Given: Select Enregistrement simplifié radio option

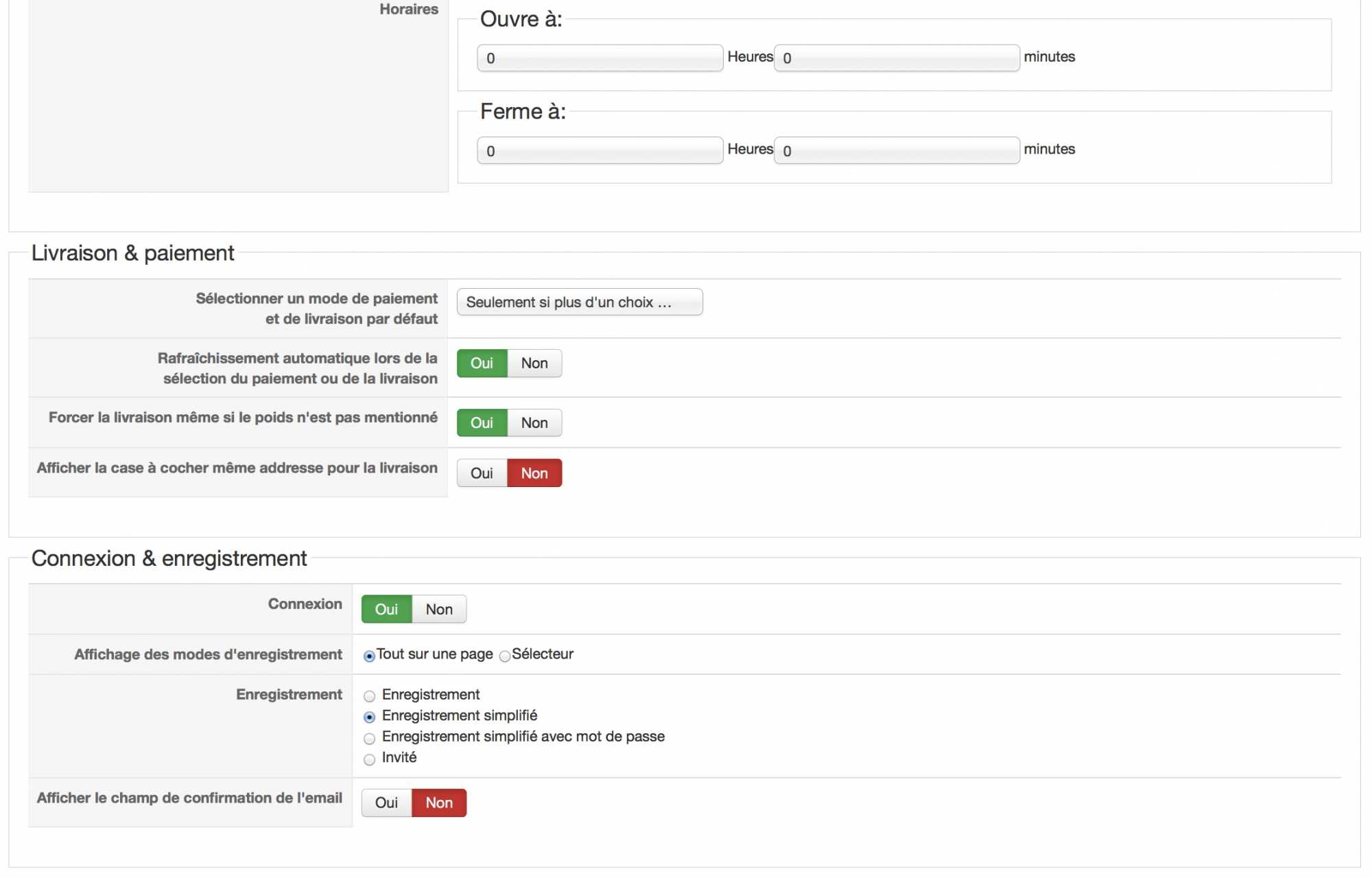Looking at the screenshot, I should 369,717.
